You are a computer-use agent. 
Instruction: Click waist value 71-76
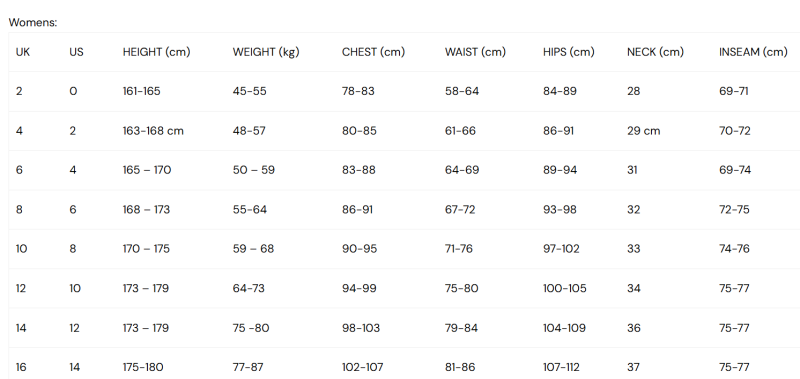click(459, 249)
